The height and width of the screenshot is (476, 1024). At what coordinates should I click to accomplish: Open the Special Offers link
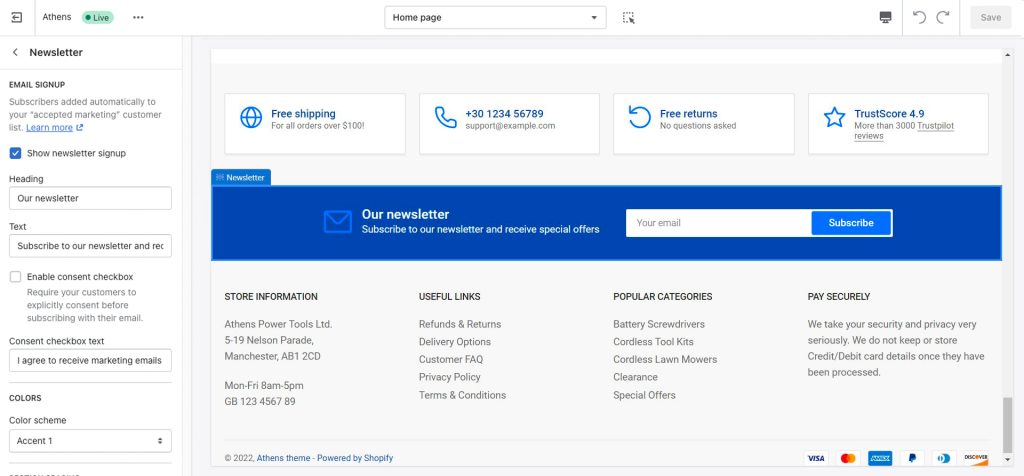pos(644,395)
